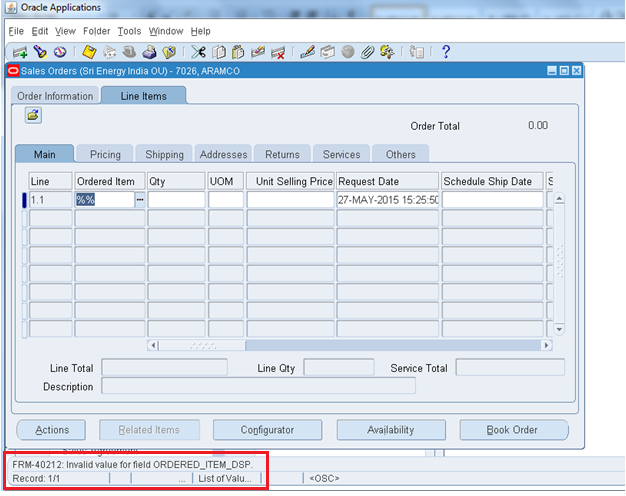Screen dimensions: 626x496
Task: Click the Qty field of line 1.1
Action: [176, 199]
